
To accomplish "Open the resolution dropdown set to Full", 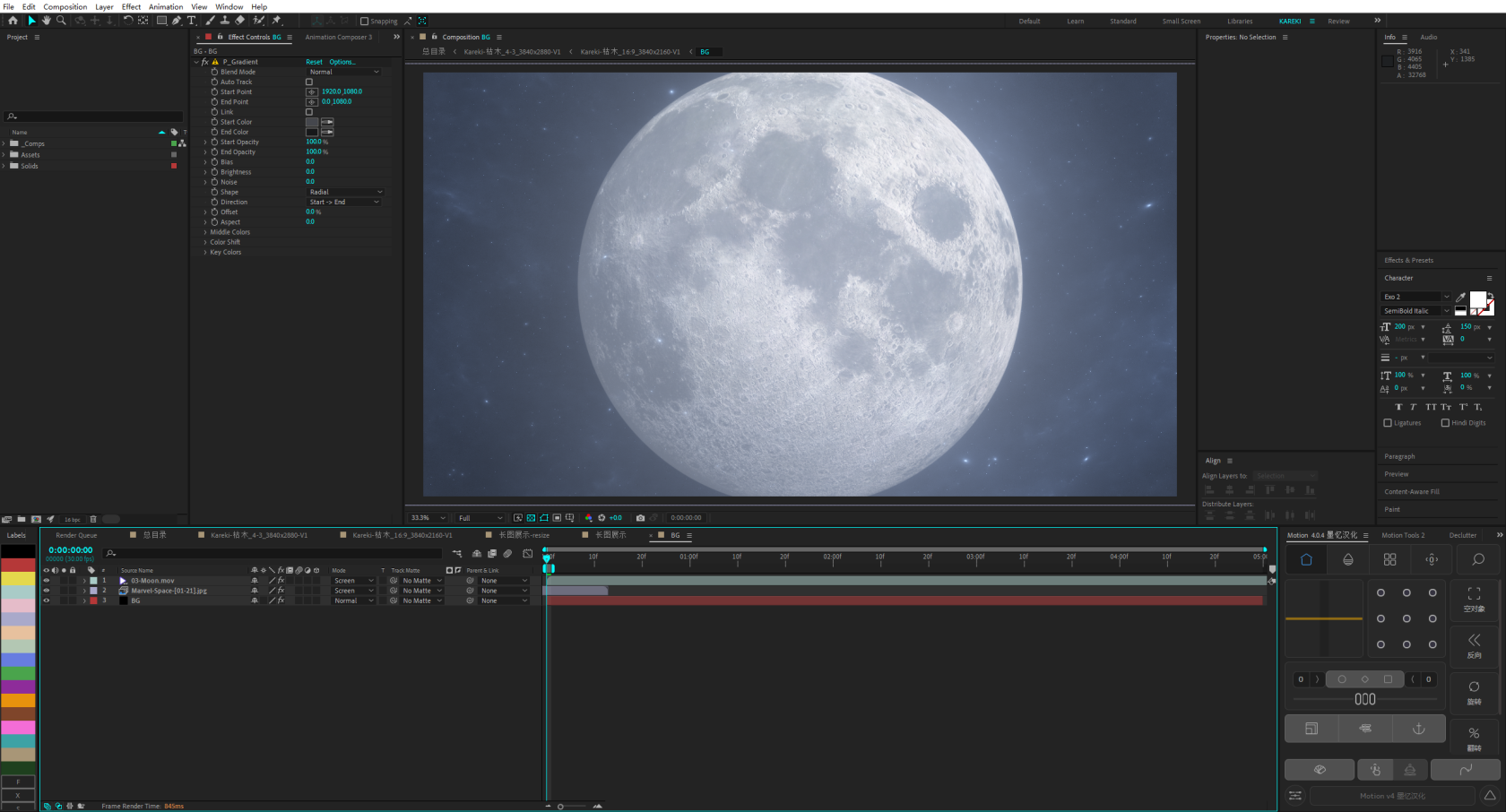I will pos(480,518).
